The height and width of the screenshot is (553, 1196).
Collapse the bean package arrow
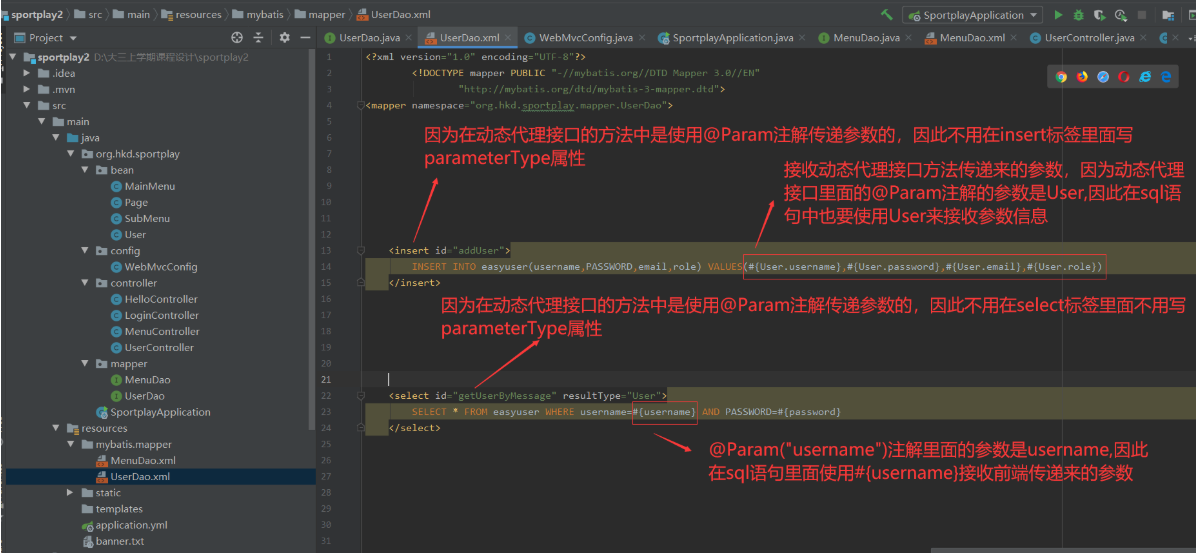85,170
